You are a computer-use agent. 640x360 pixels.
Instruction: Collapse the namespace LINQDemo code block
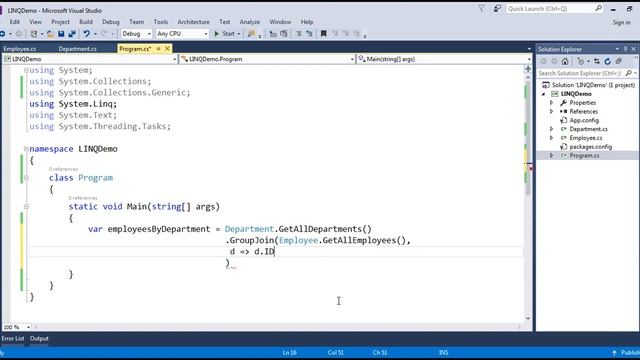[x=26, y=149]
